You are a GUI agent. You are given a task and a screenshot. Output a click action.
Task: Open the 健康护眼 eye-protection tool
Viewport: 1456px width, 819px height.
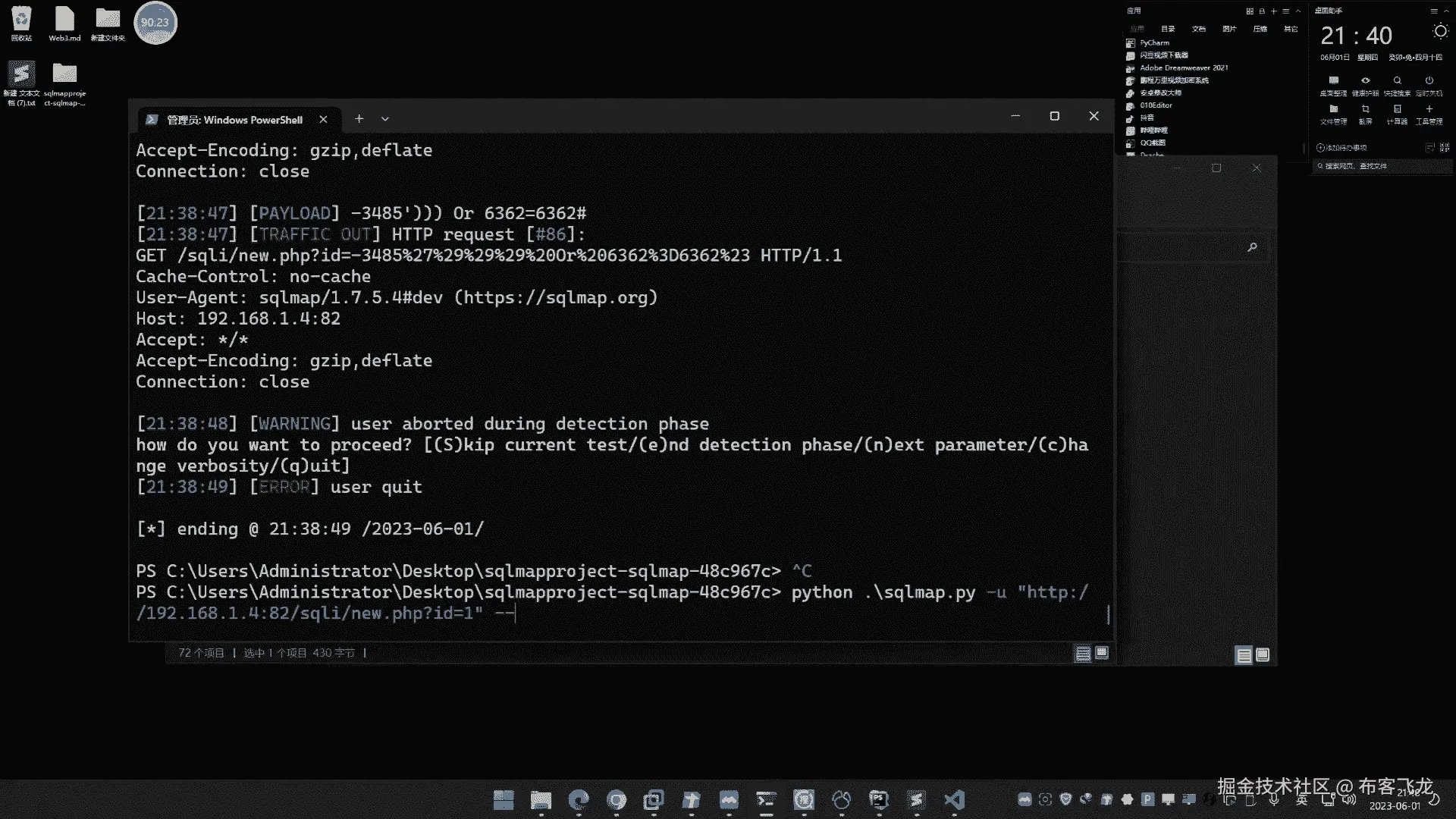point(1365,82)
